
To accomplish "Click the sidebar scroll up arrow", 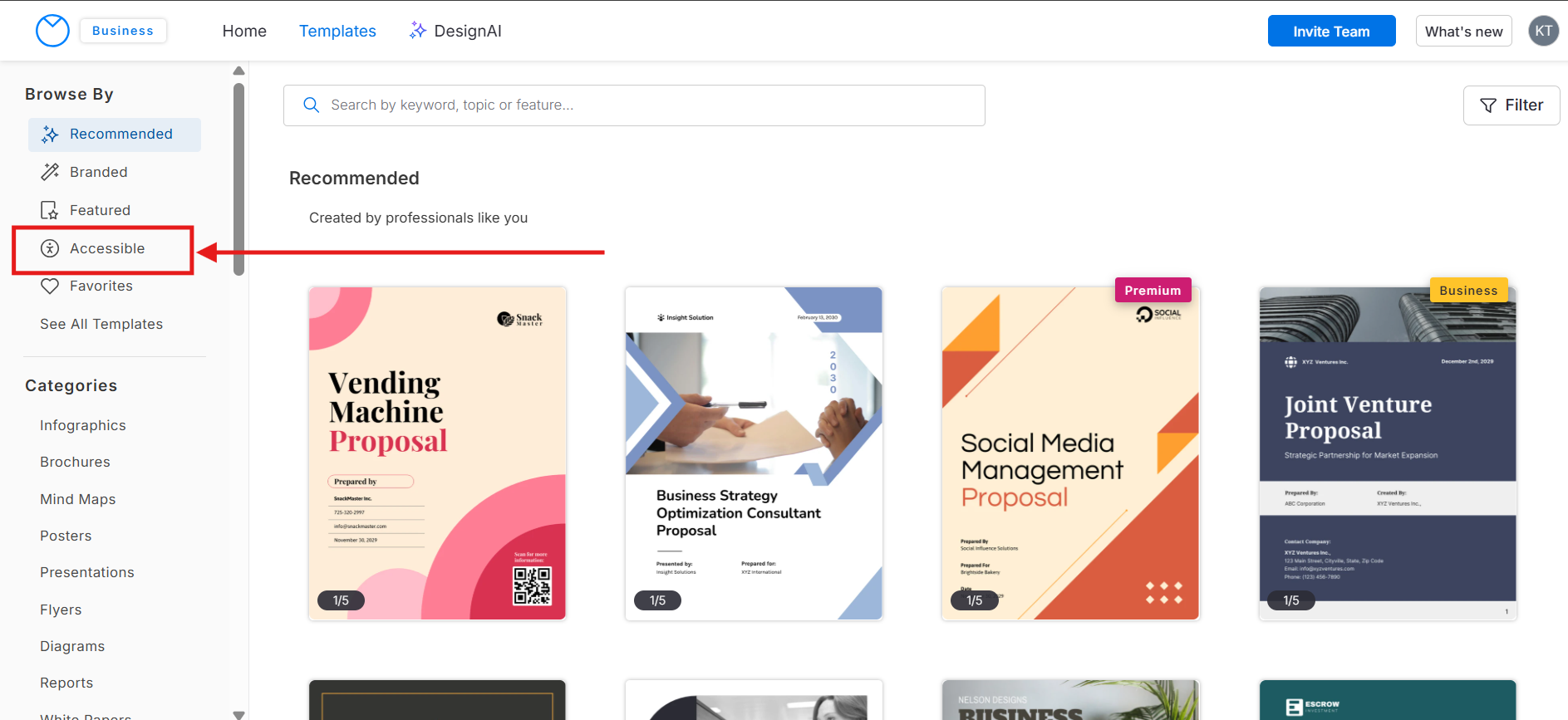I will click(x=239, y=71).
